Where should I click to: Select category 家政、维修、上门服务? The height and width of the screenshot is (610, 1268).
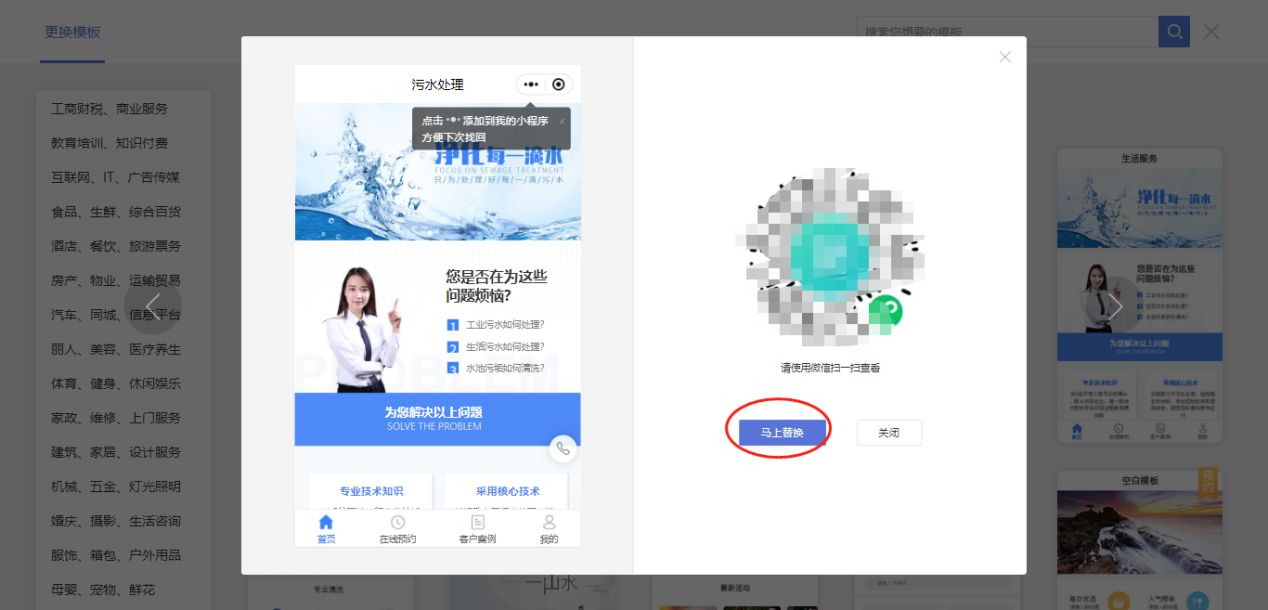tap(116, 418)
